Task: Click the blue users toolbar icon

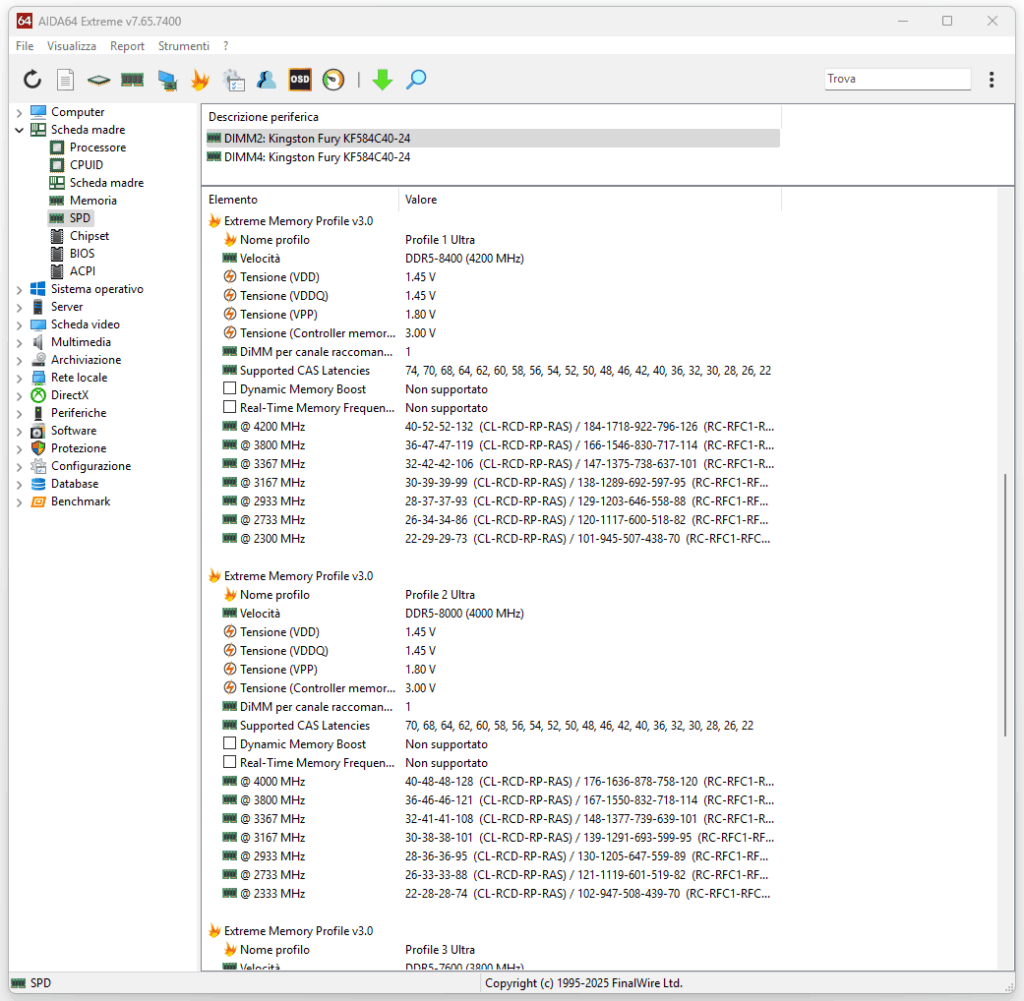Action: pos(266,80)
